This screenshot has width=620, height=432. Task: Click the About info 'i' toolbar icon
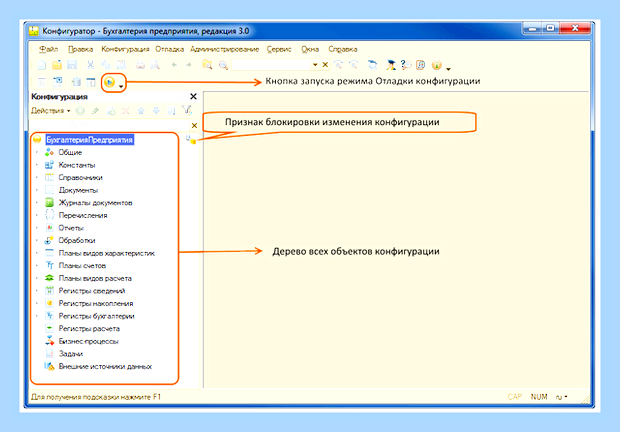point(437,65)
